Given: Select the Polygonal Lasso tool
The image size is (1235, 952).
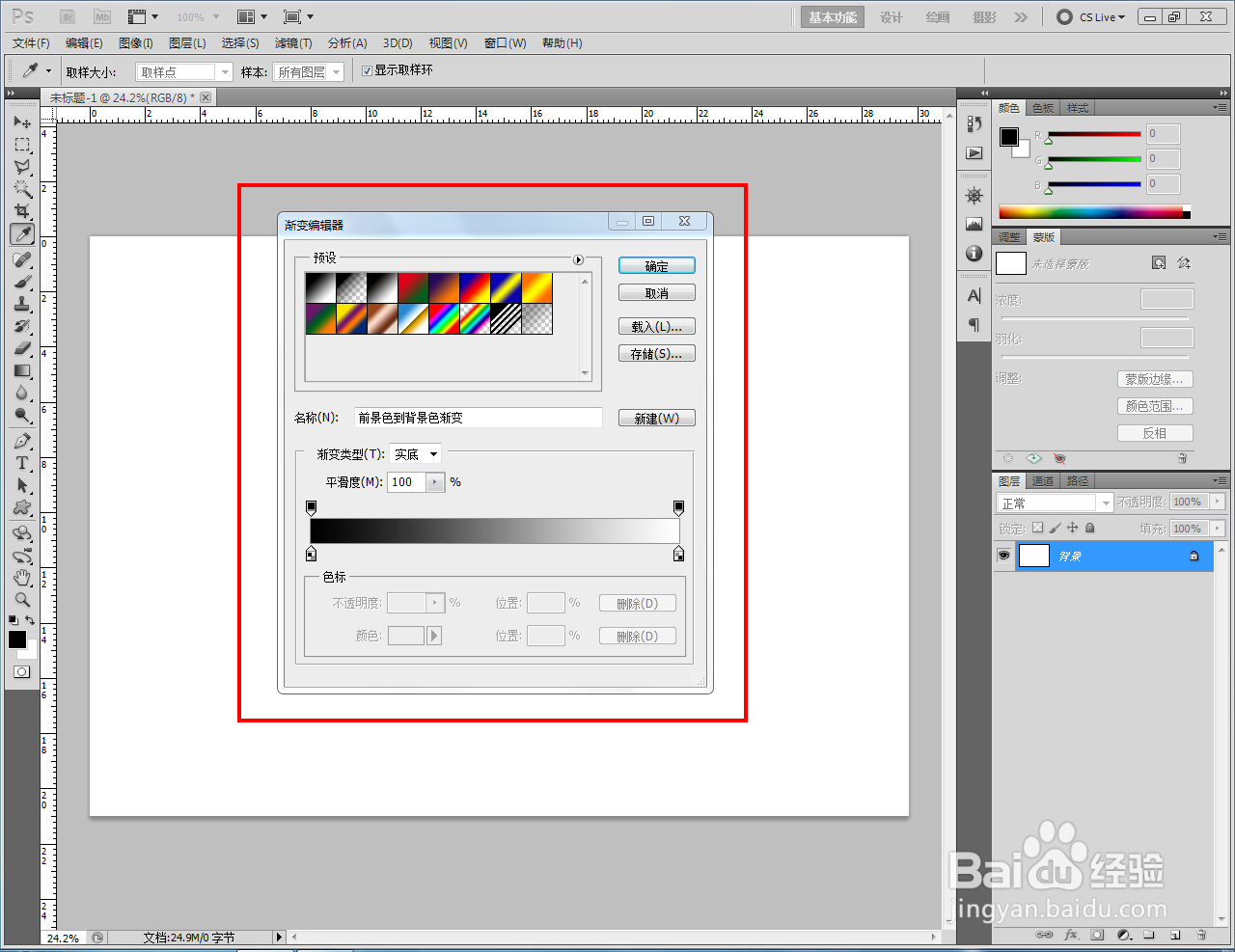Looking at the screenshot, I should tap(22, 167).
